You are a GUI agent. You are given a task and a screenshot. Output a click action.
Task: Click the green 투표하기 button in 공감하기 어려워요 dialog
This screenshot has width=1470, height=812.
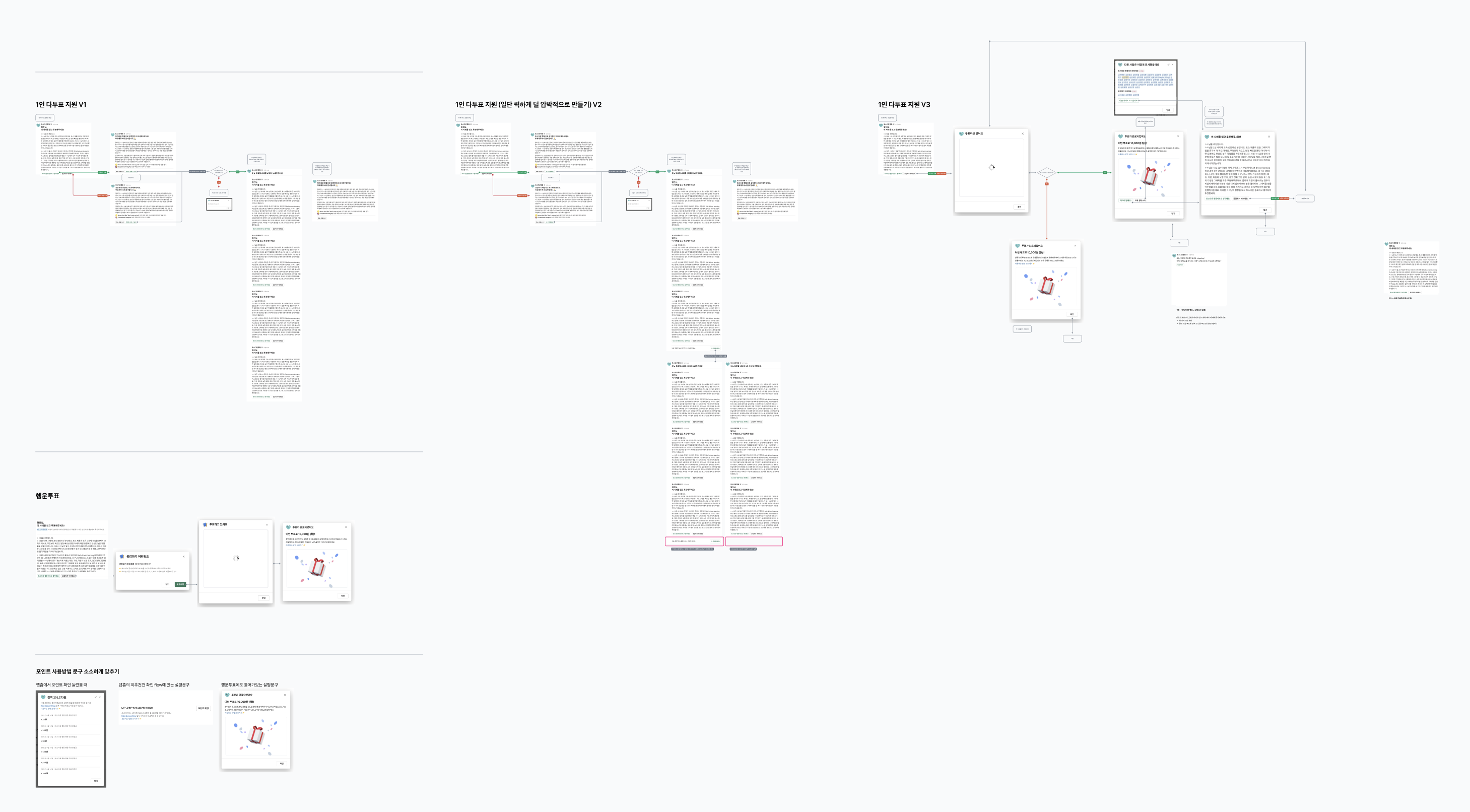coord(180,584)
